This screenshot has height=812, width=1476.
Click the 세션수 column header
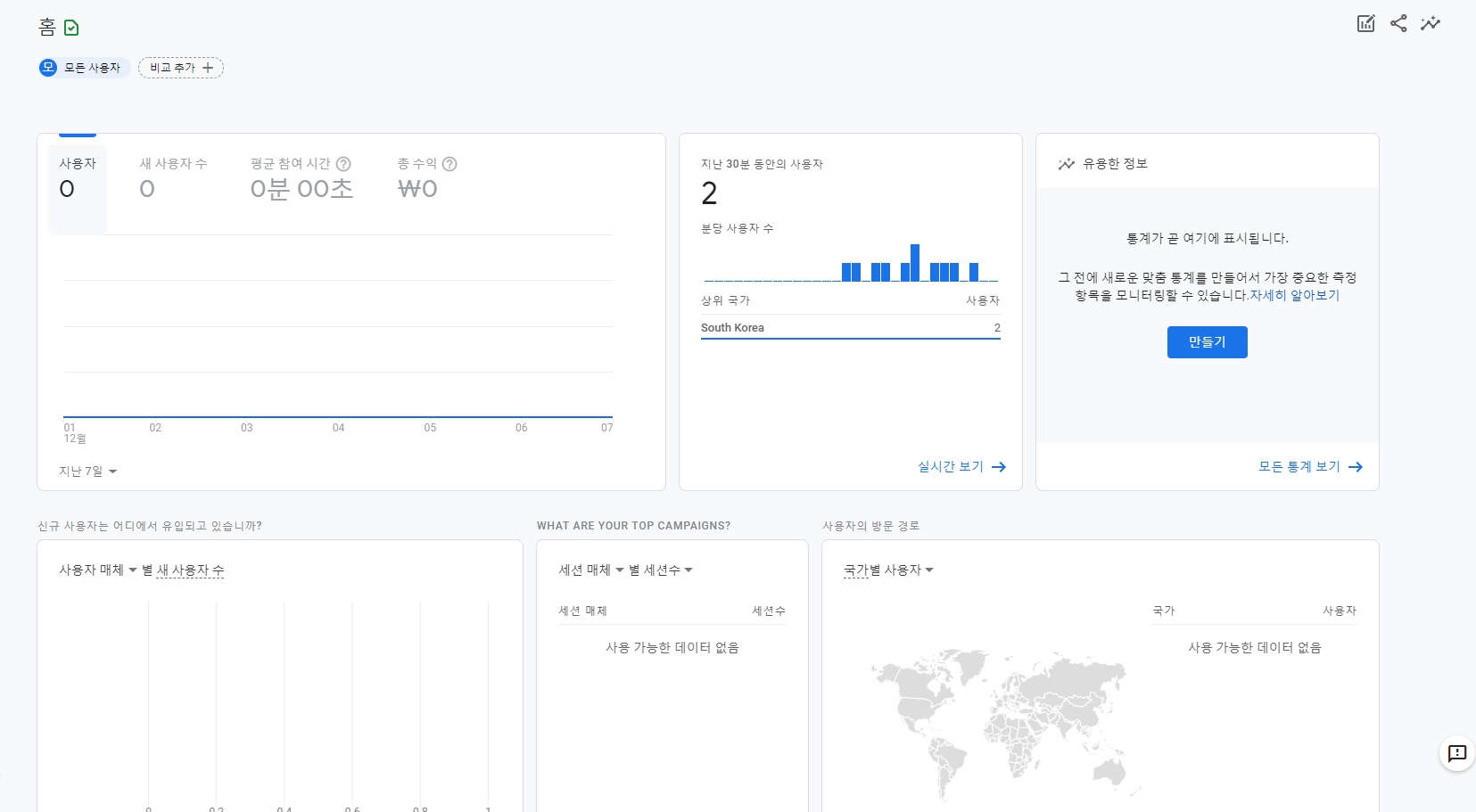pos(769,611)
